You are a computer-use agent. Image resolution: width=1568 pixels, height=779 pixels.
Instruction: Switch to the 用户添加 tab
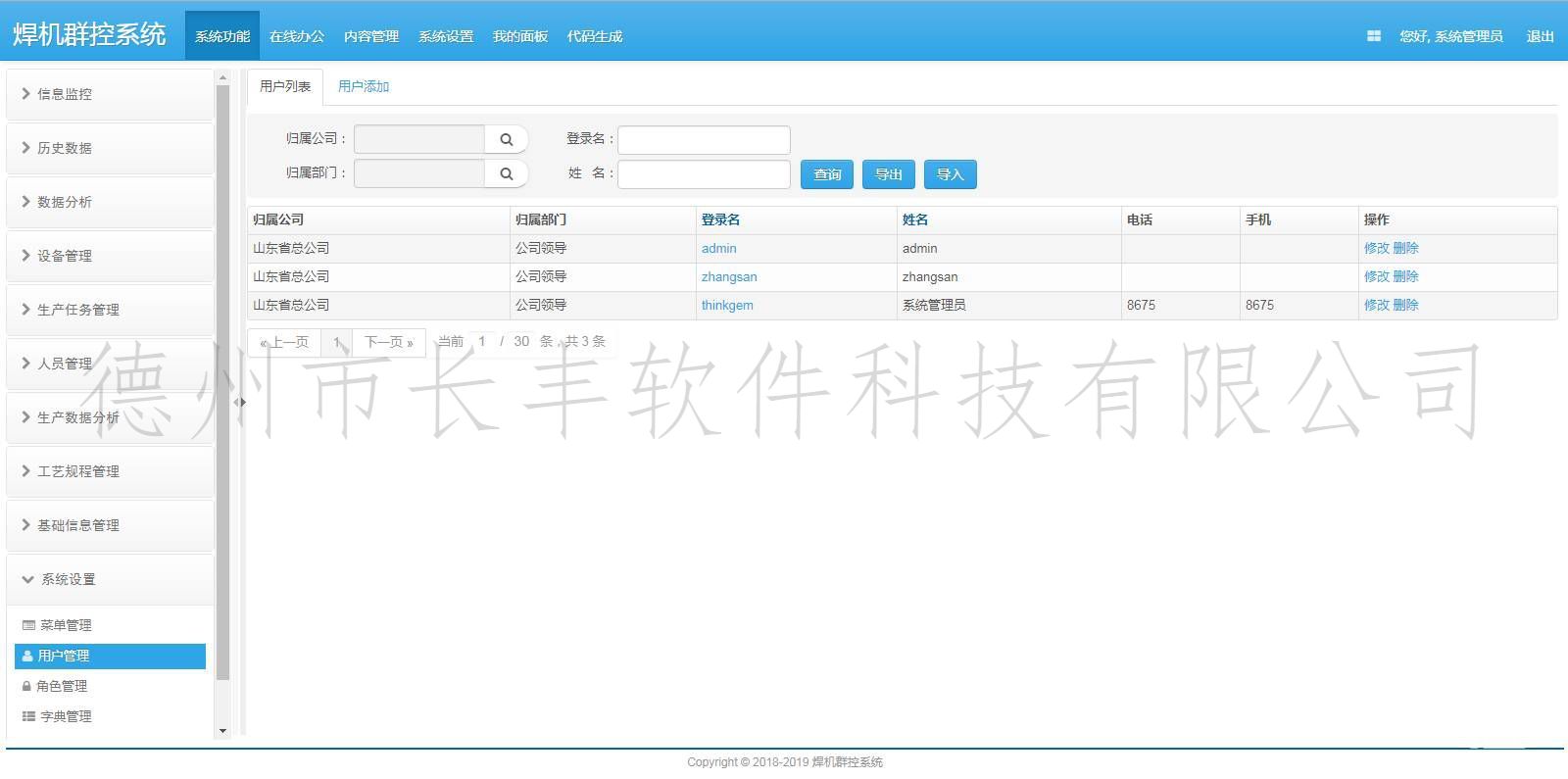(364, 86)
